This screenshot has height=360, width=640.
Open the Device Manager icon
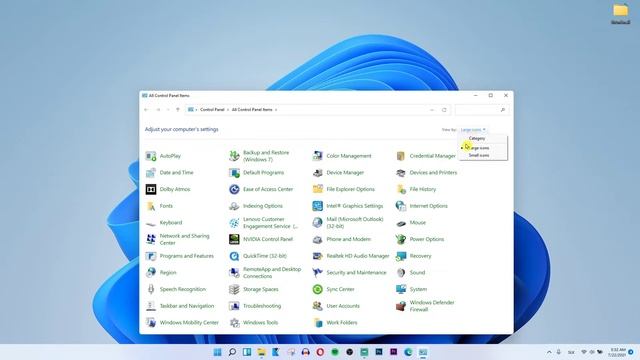(318, 173)
